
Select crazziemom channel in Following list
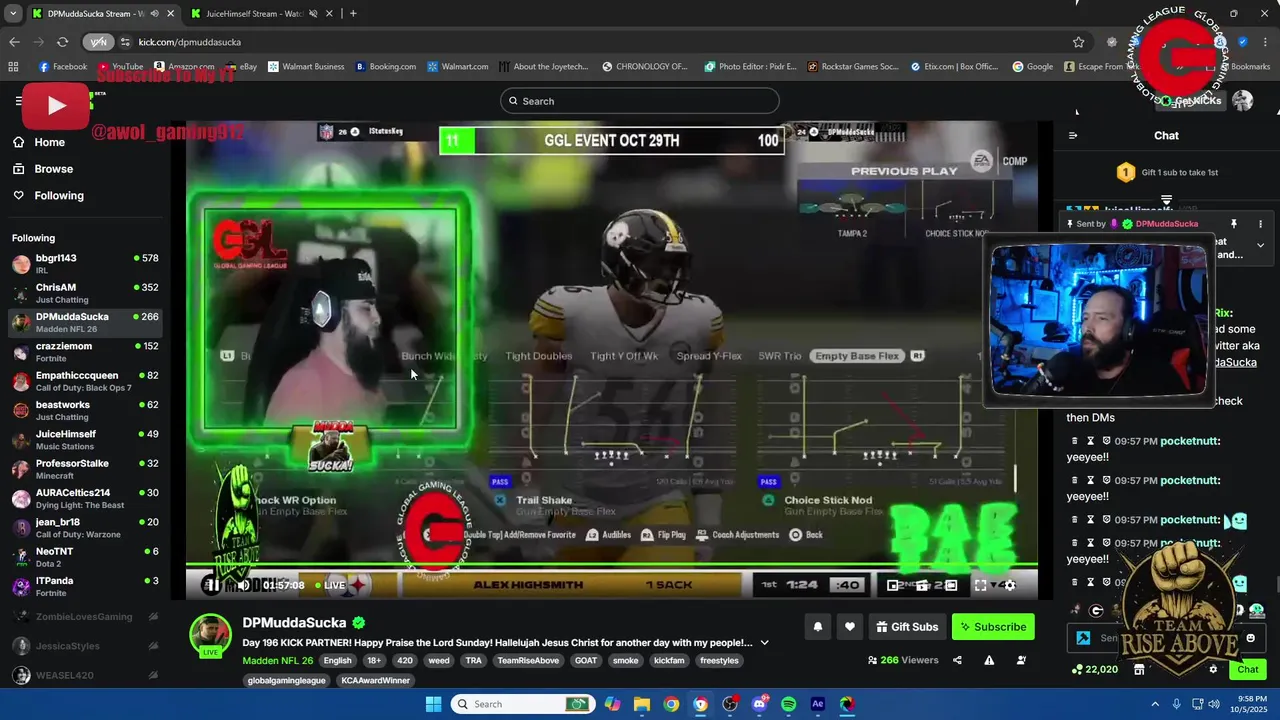click(x=85, y=352)
